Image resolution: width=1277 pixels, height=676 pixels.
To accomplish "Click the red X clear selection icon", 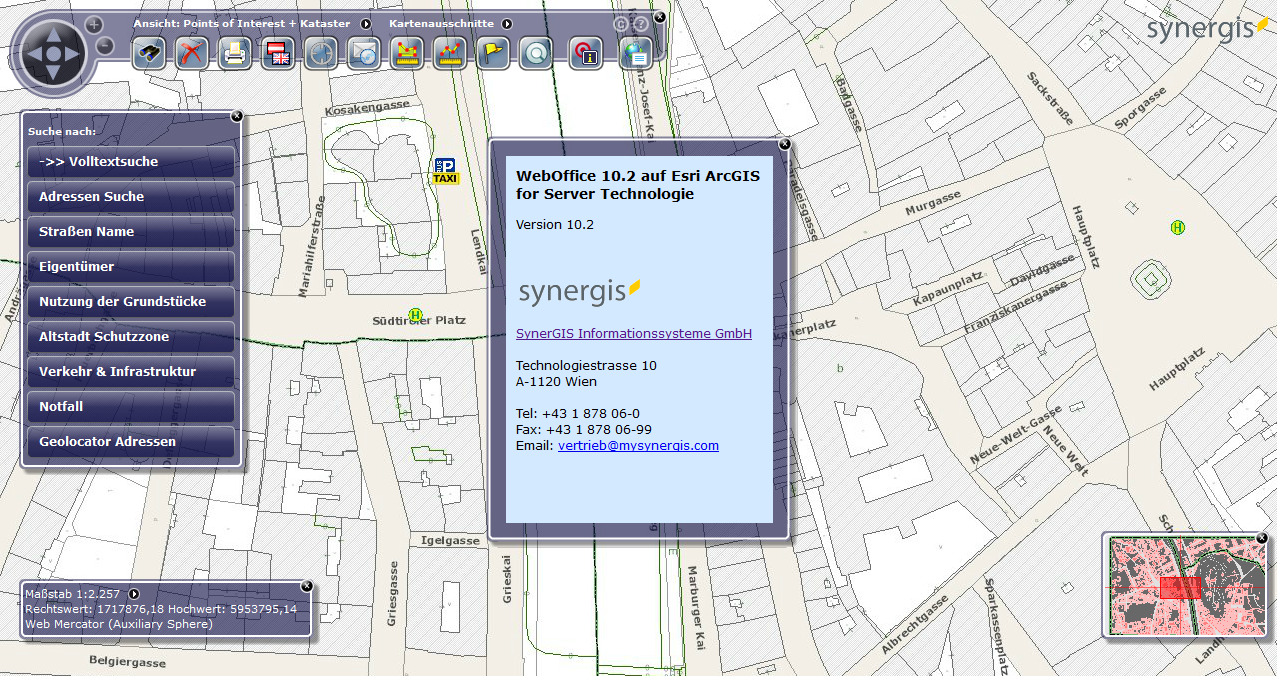I will [x=191, y=53].
